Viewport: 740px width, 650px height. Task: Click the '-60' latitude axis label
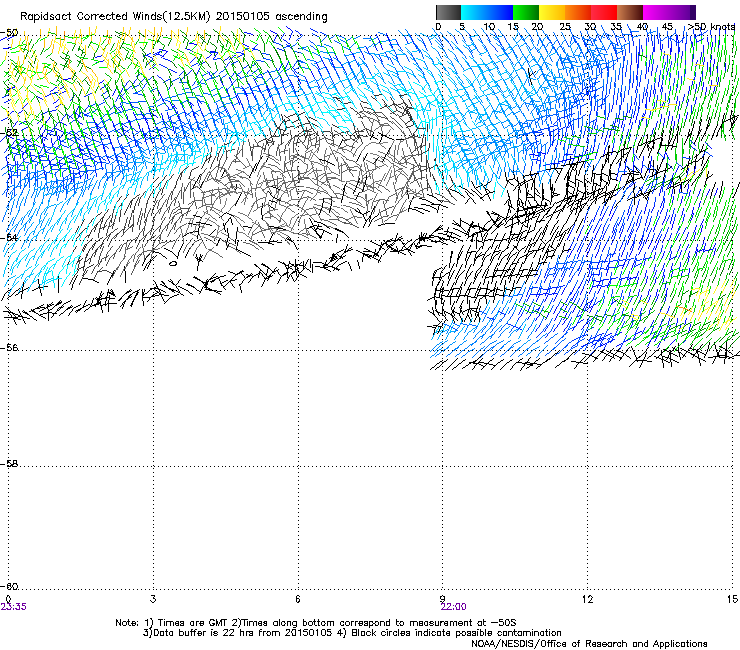(9, 586)
